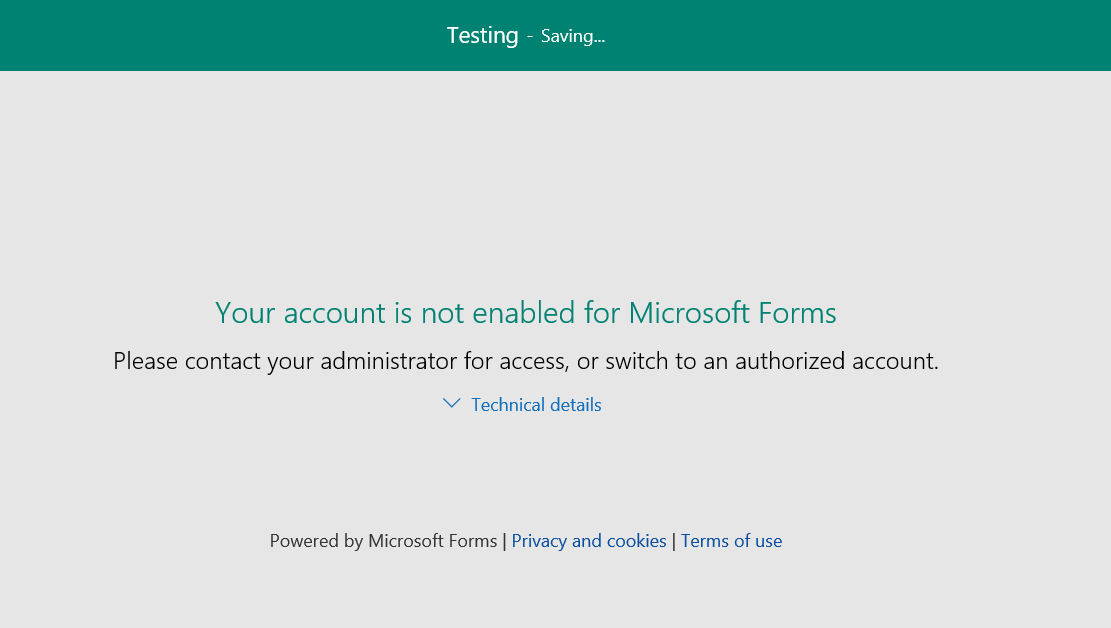Open the Terms of use link
Screen dimensions: 1111x628
point(731,541)
